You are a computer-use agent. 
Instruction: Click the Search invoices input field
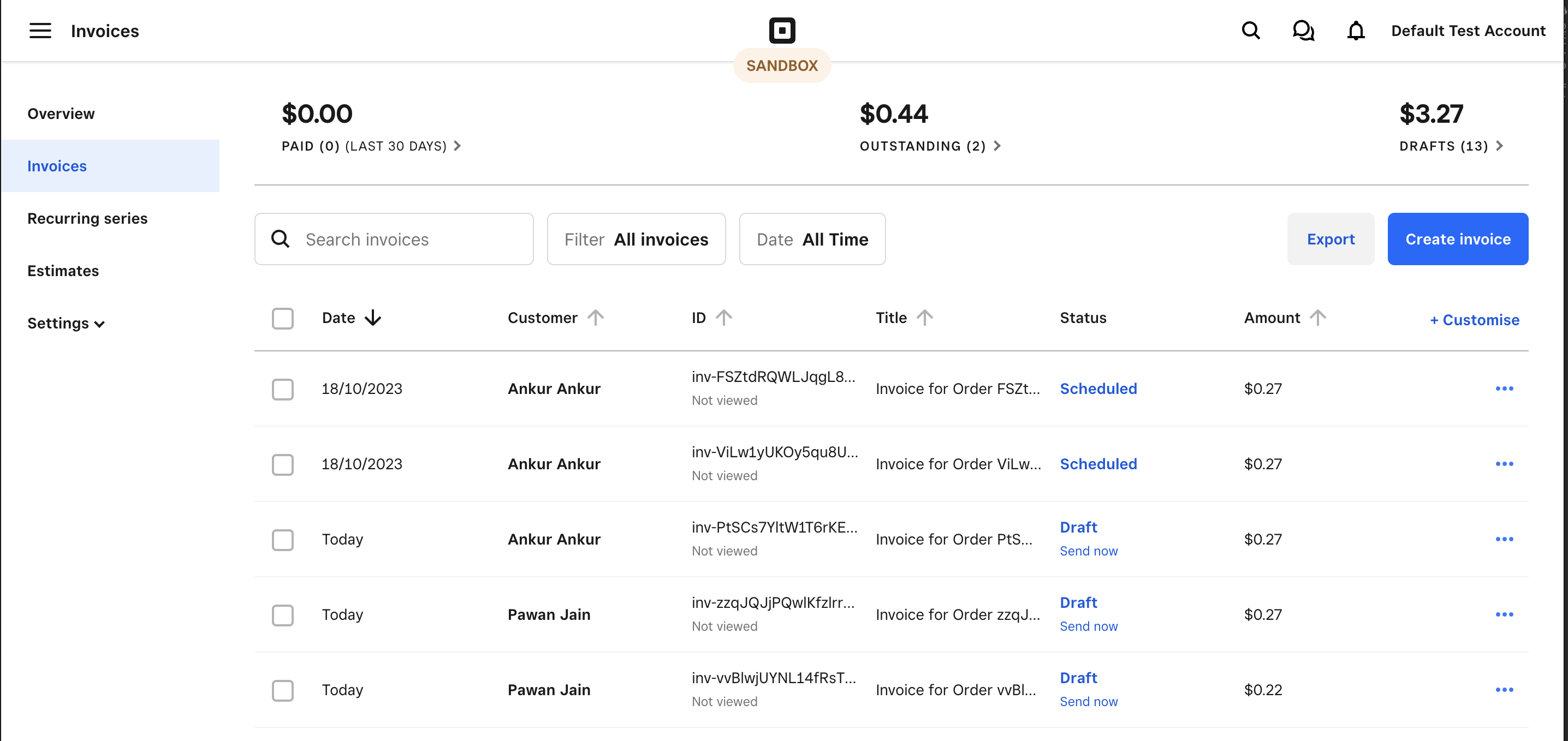[x=408, y=239]
